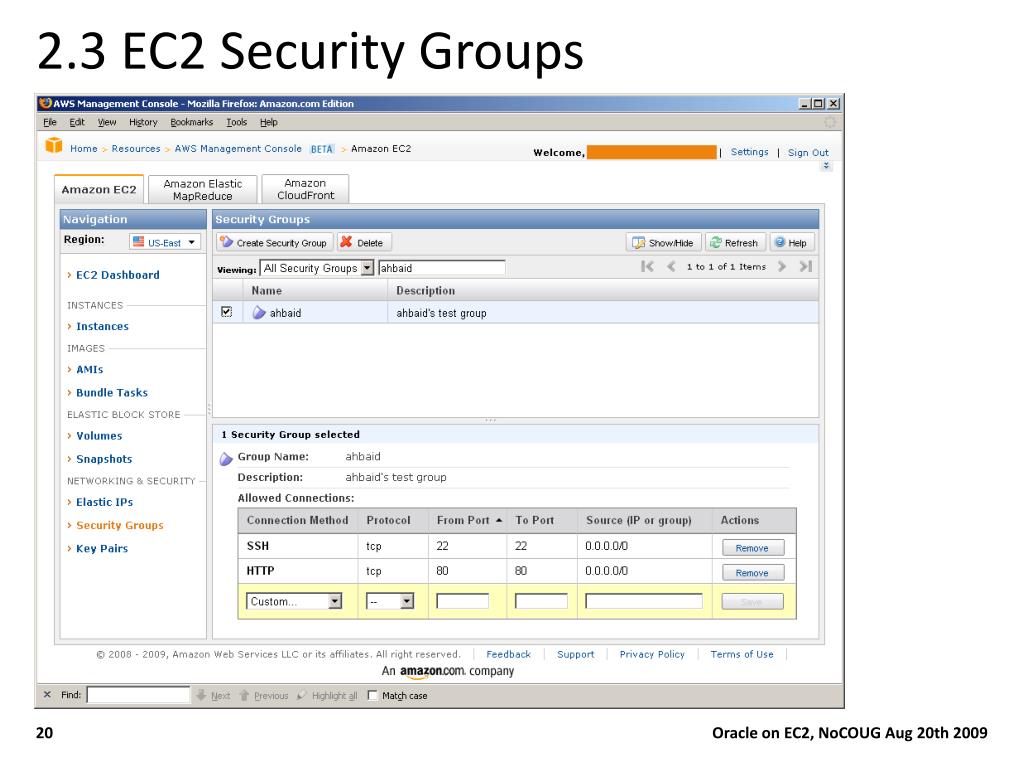This screenshot has height=768, width=1024.
Task: Click the AWS orange cube logo
Action: (54, 146)
